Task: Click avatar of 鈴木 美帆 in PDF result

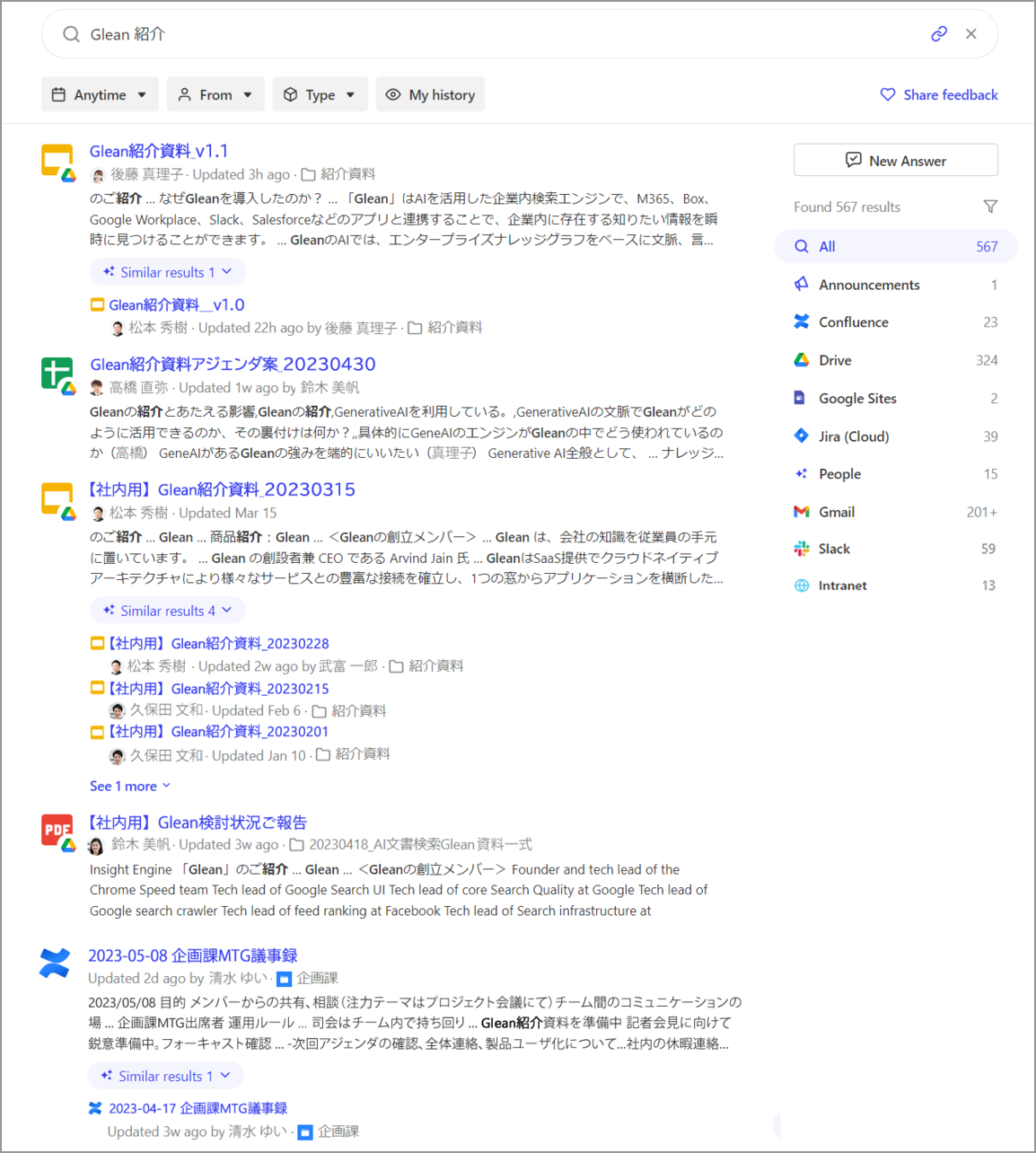Action: tap(96, 845)
